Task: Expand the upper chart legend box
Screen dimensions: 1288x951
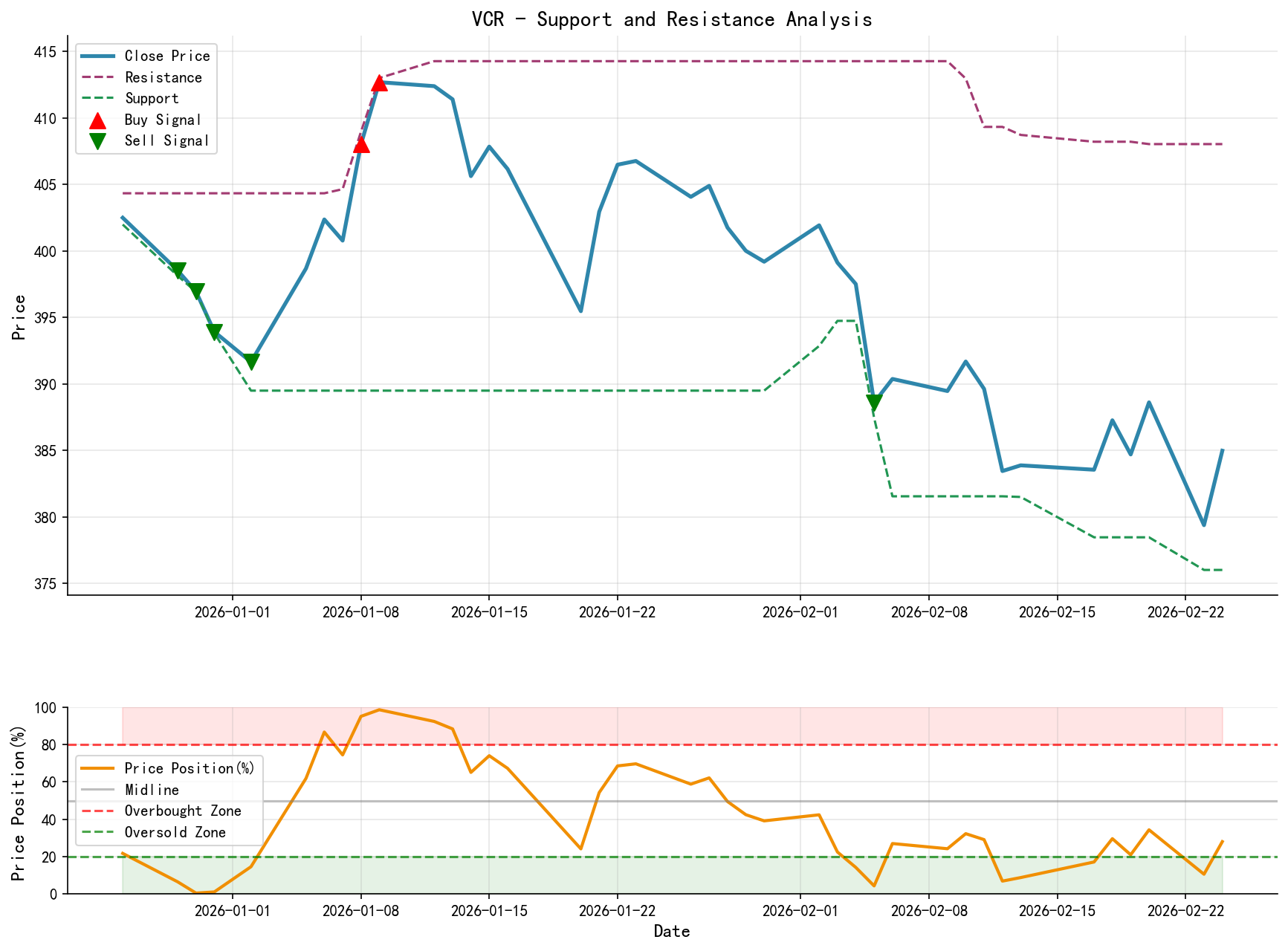Action: (146, 97)
